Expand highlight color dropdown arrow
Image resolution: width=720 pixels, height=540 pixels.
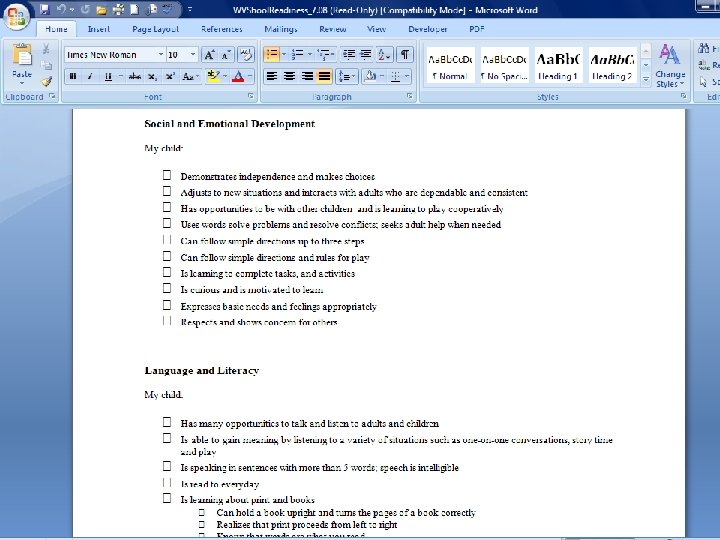[225, 76]
